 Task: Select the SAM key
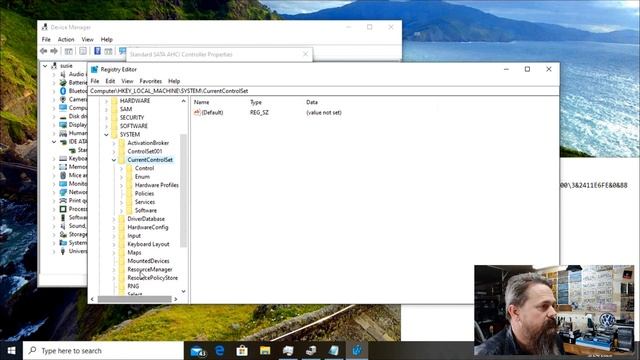coord(126,109)
